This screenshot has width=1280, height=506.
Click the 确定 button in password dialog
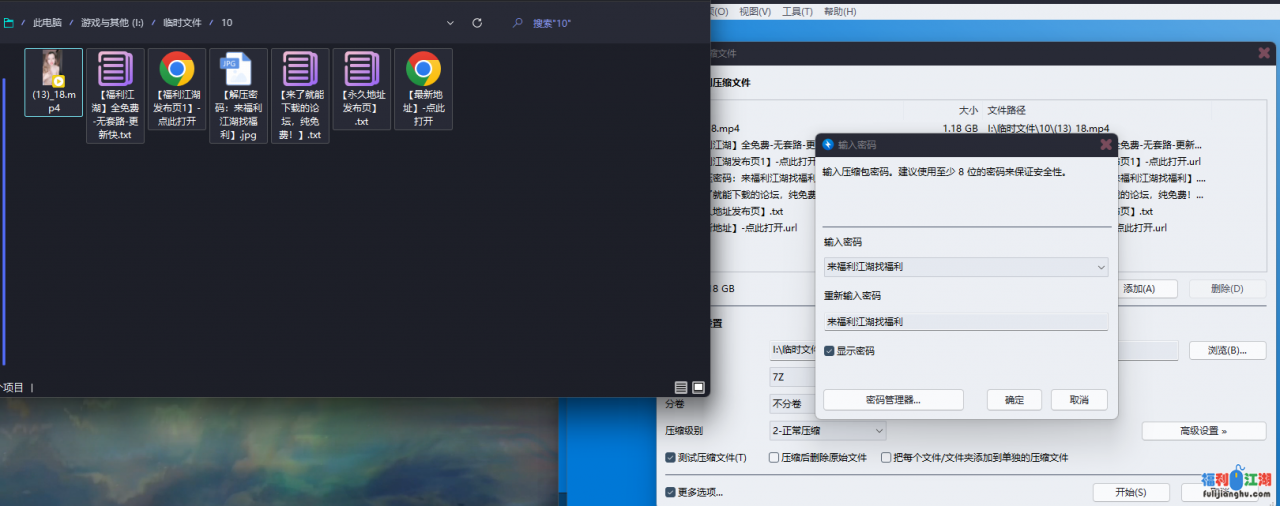coord(1014,400)
